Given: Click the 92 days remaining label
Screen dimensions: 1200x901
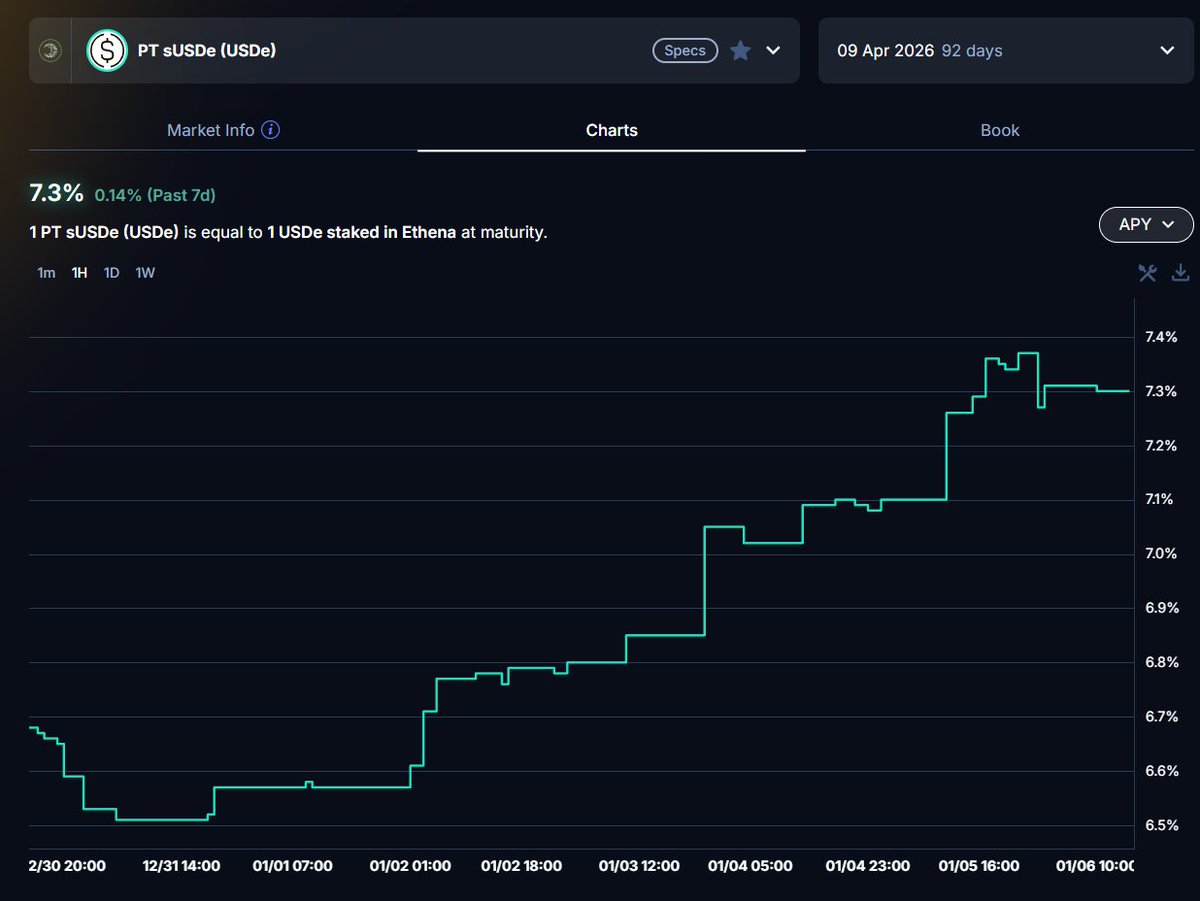Looking at the screenshot, I should coord(972,50).
